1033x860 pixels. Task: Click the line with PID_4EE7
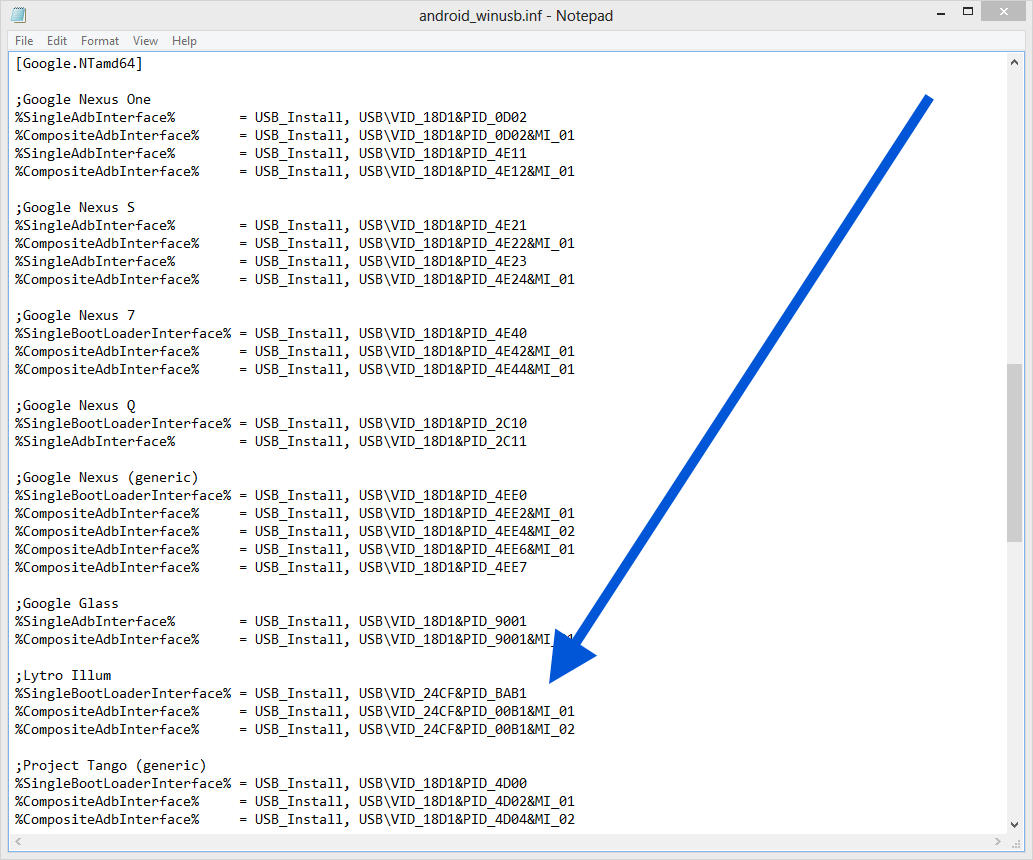[271, 567]
